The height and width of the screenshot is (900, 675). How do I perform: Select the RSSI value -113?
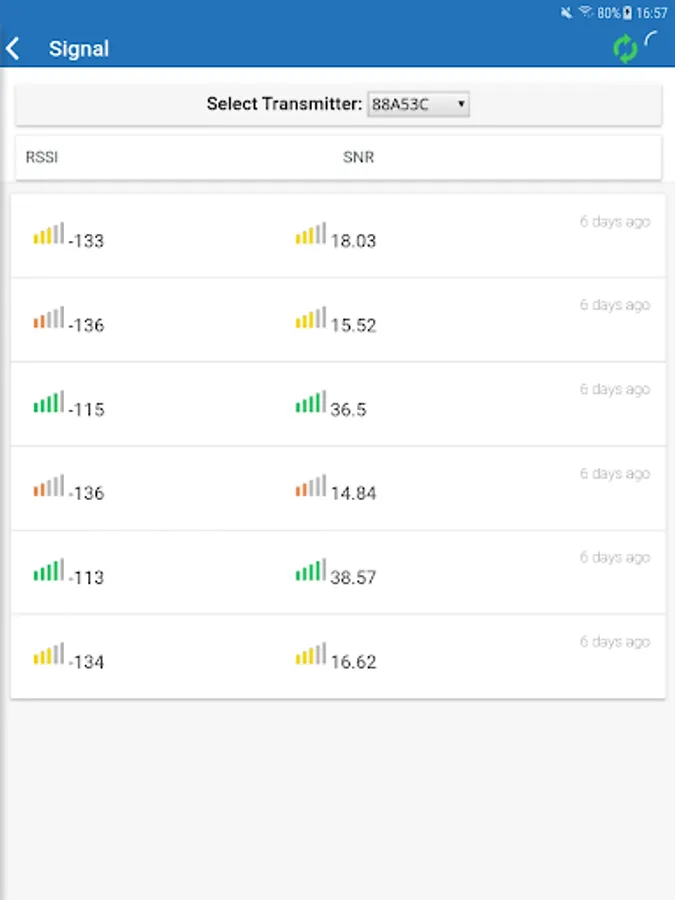click(86, 577)
